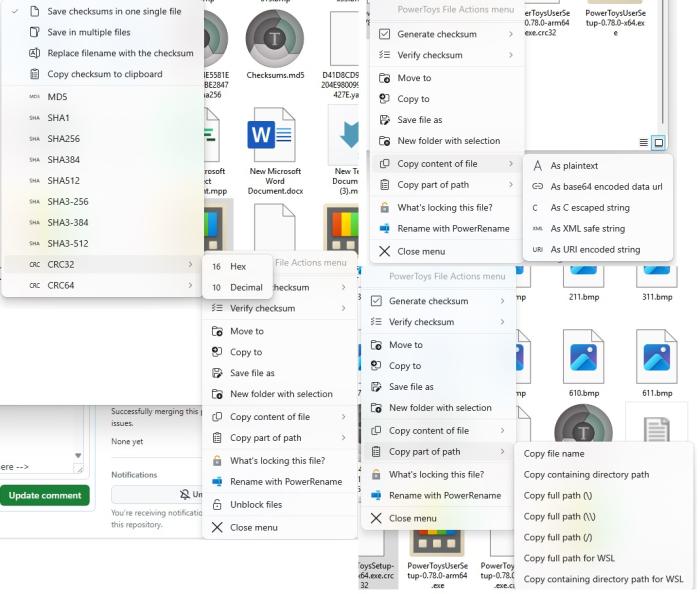Select the 611.bmp image file
The height and width of the screenshot is (594, 700).
coord(657,363)
